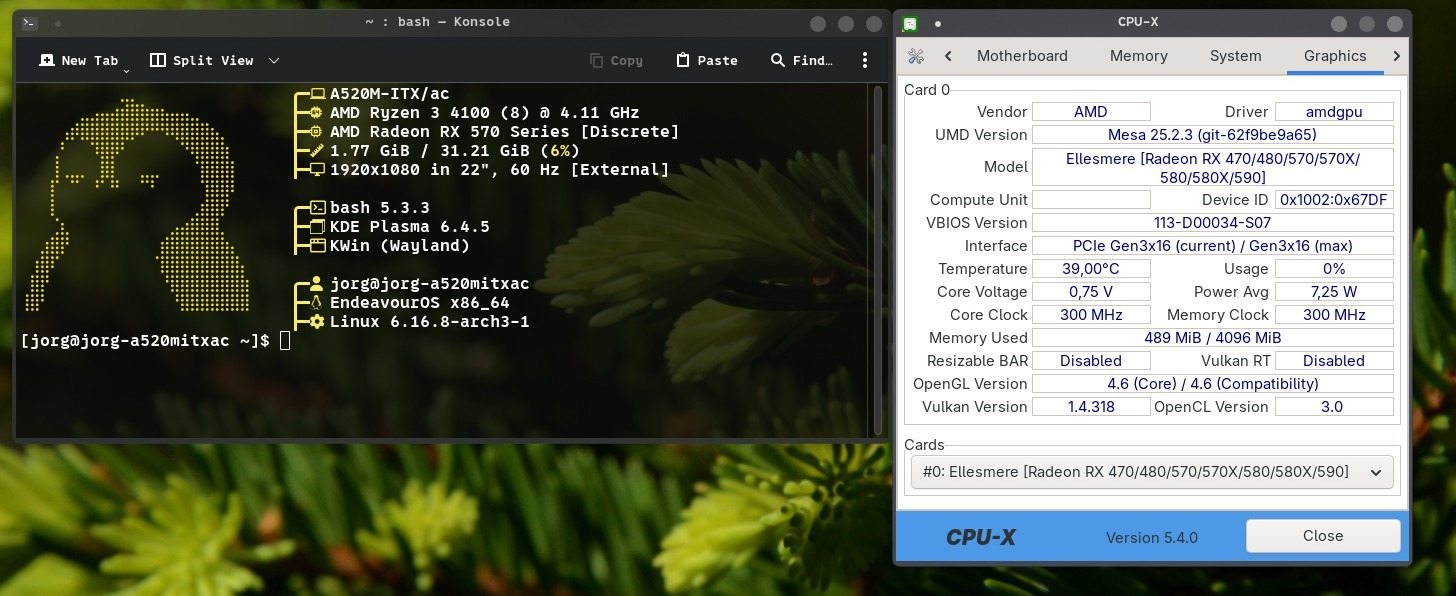Viewport: 1456px width, 596px height.
Task: Click the Driver field showing amdgpu
Action: pyautogui.click(x=1334, y=112)
